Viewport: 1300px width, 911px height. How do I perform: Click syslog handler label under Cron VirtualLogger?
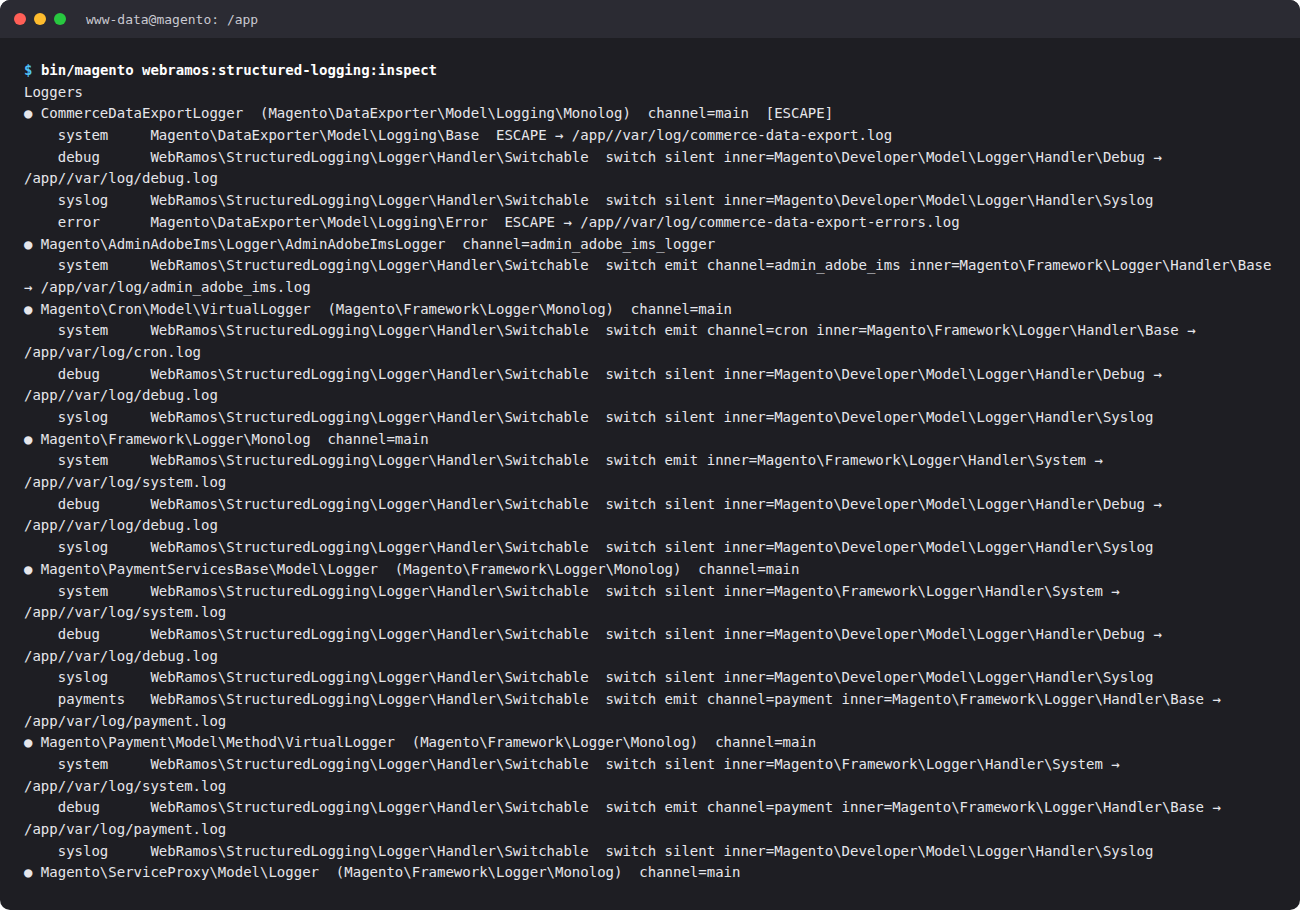click(83, 417)
